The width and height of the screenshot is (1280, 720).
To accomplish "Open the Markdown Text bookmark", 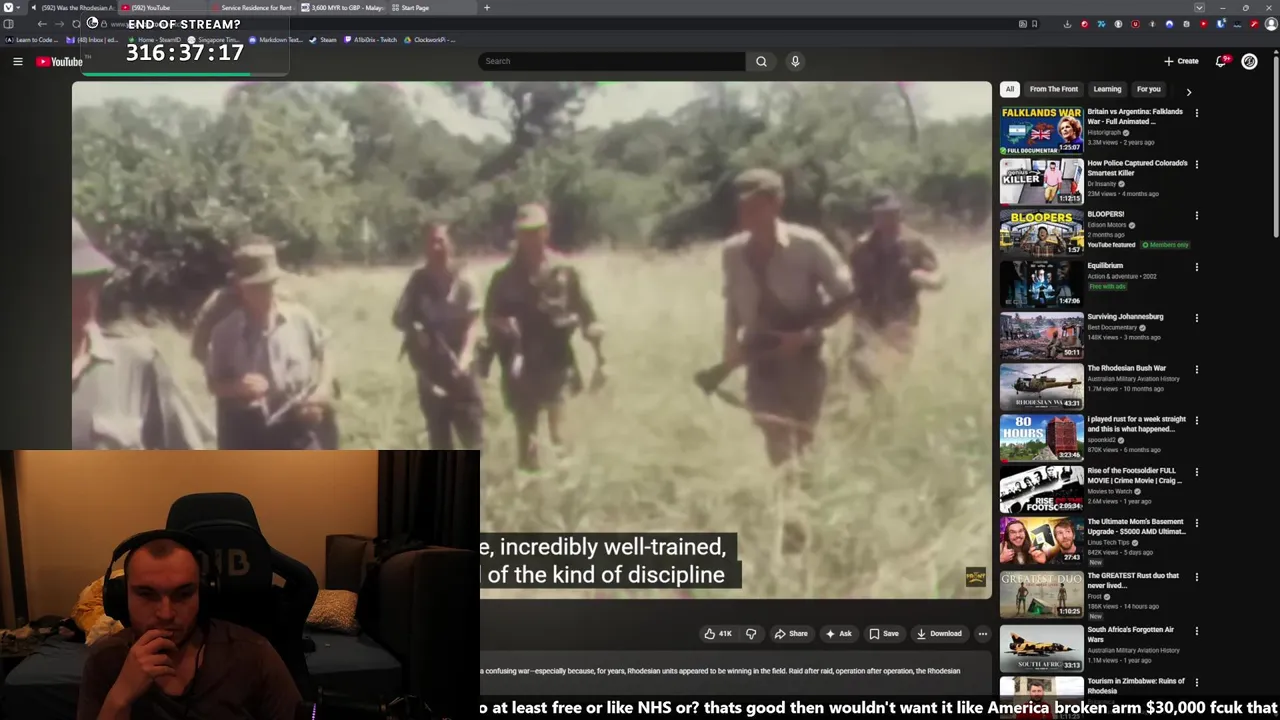I will point(275,40).
